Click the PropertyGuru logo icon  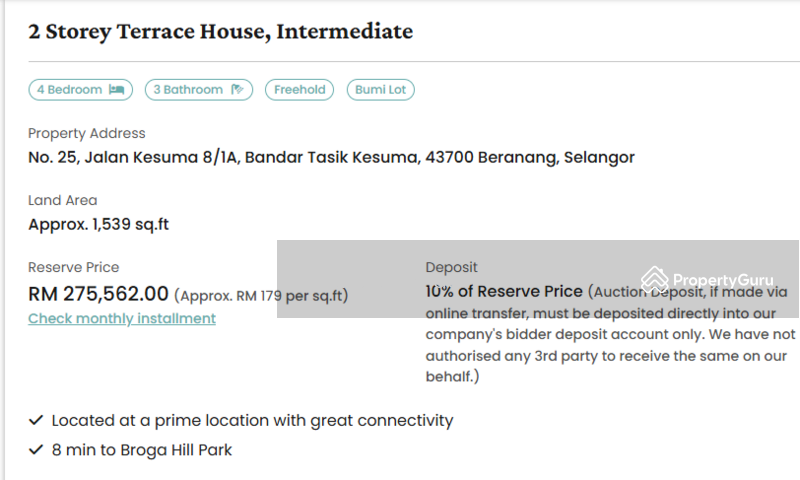[x=655, y=280]
